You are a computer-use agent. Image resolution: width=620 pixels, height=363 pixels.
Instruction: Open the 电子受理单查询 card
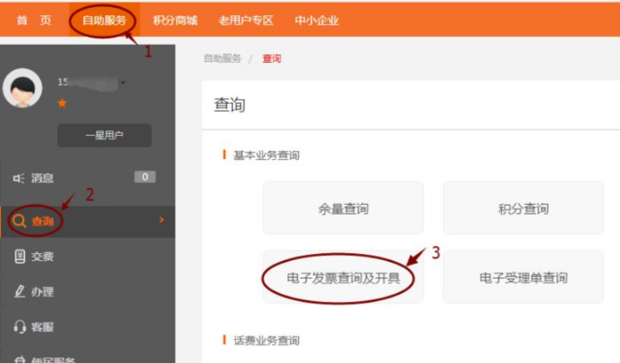[523, 278]
